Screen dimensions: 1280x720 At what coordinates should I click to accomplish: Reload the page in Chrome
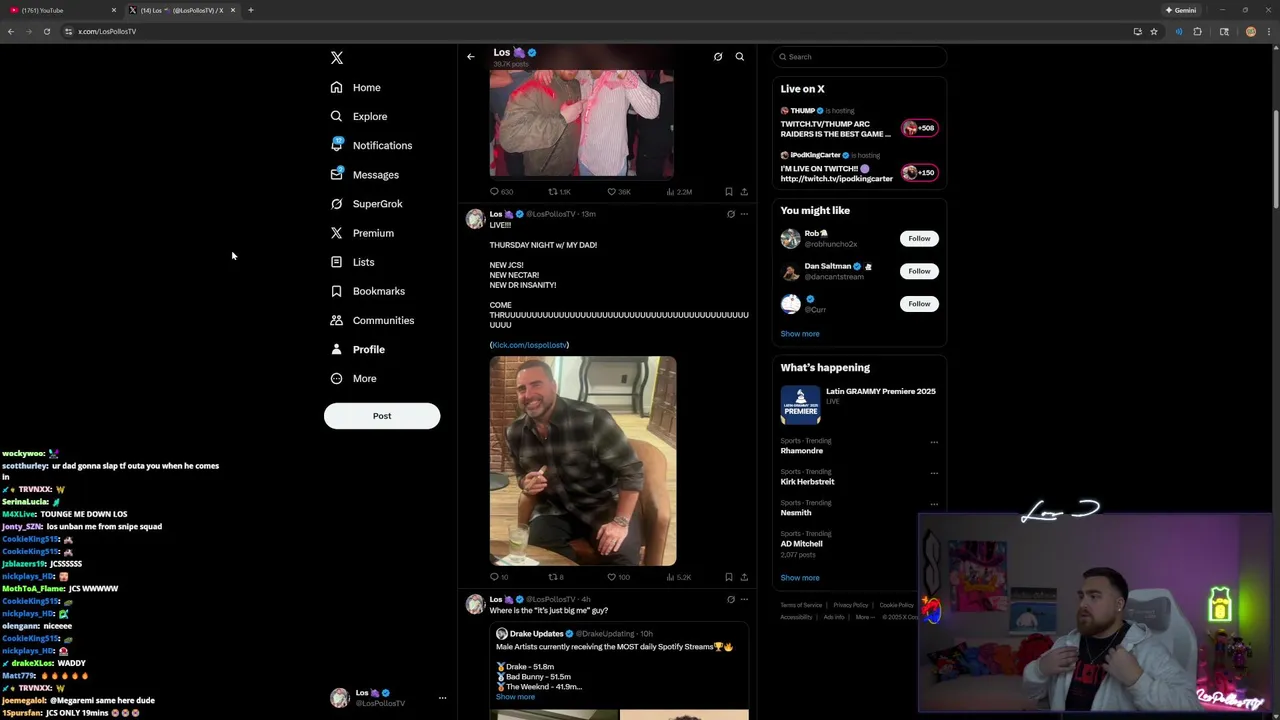click(x=46, y=31)
